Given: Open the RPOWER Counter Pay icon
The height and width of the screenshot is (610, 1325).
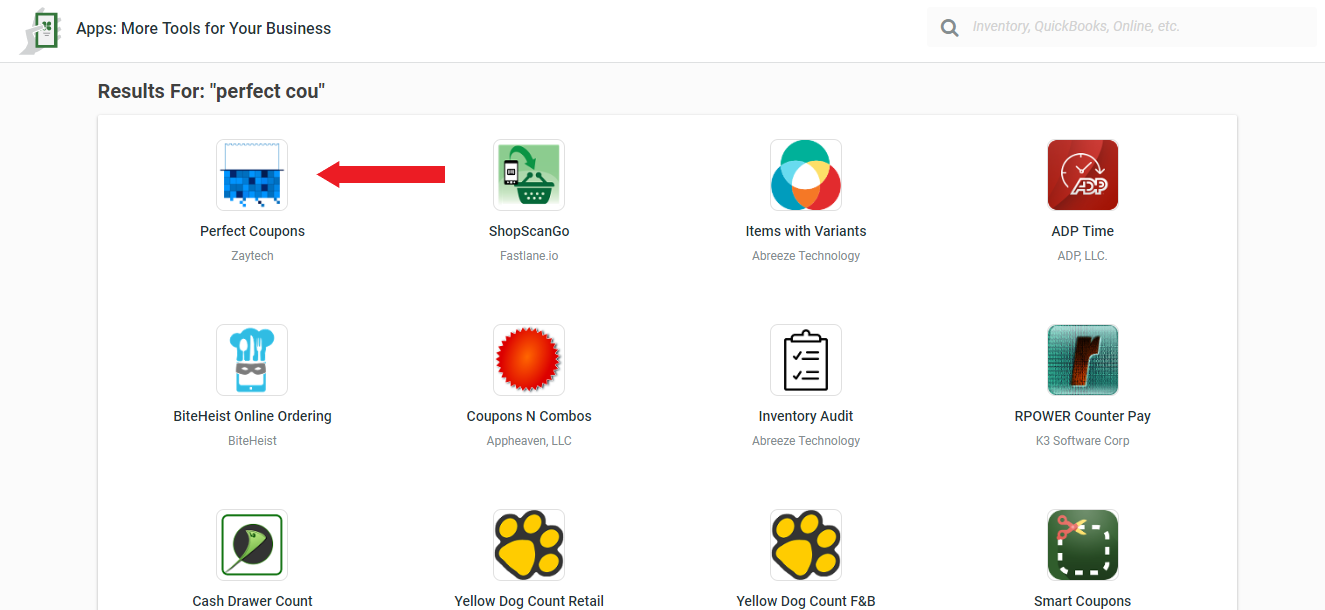Looking at the screenshot, I should [x=1083, y=360].
